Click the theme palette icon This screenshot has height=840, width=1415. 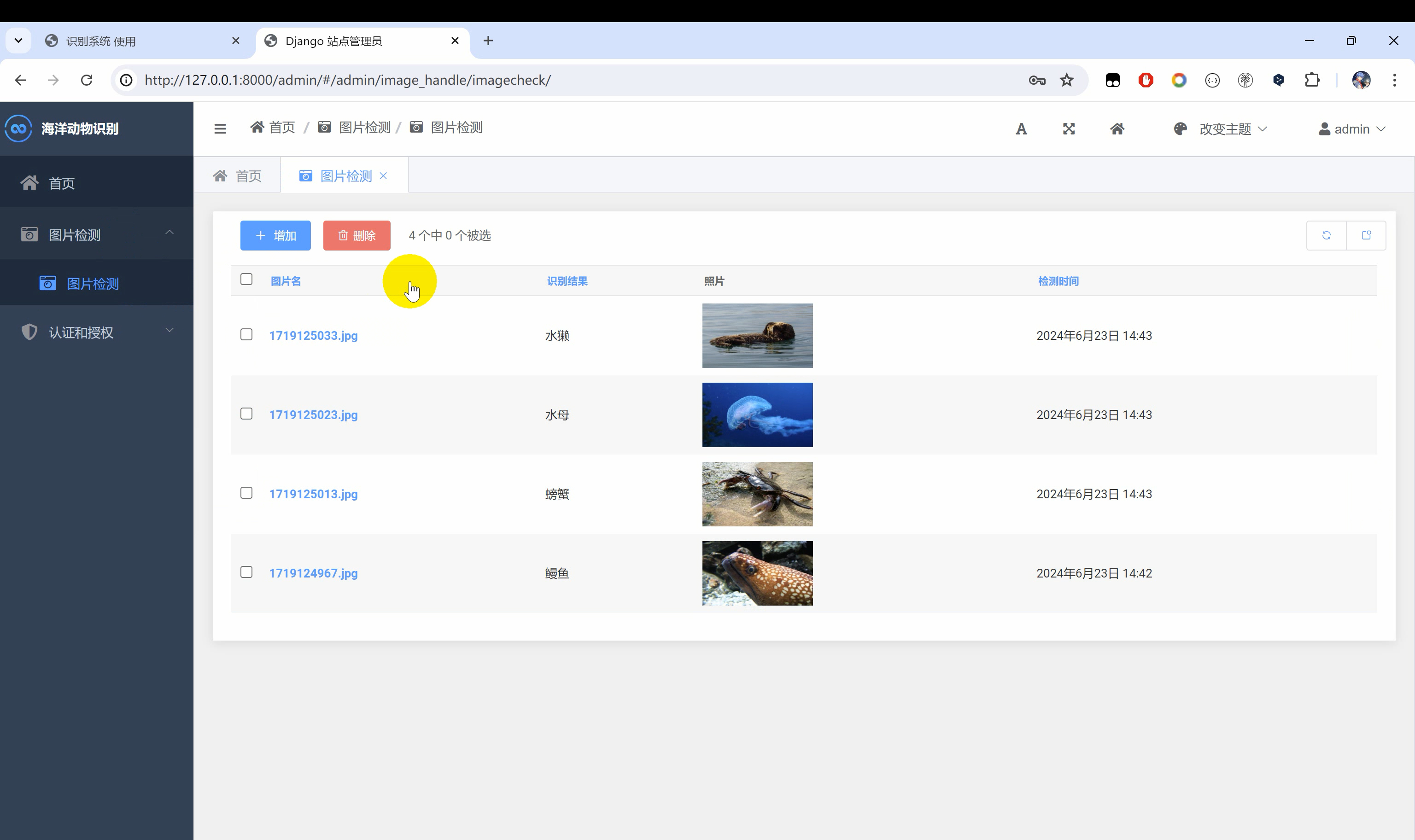coord(1180,128)
